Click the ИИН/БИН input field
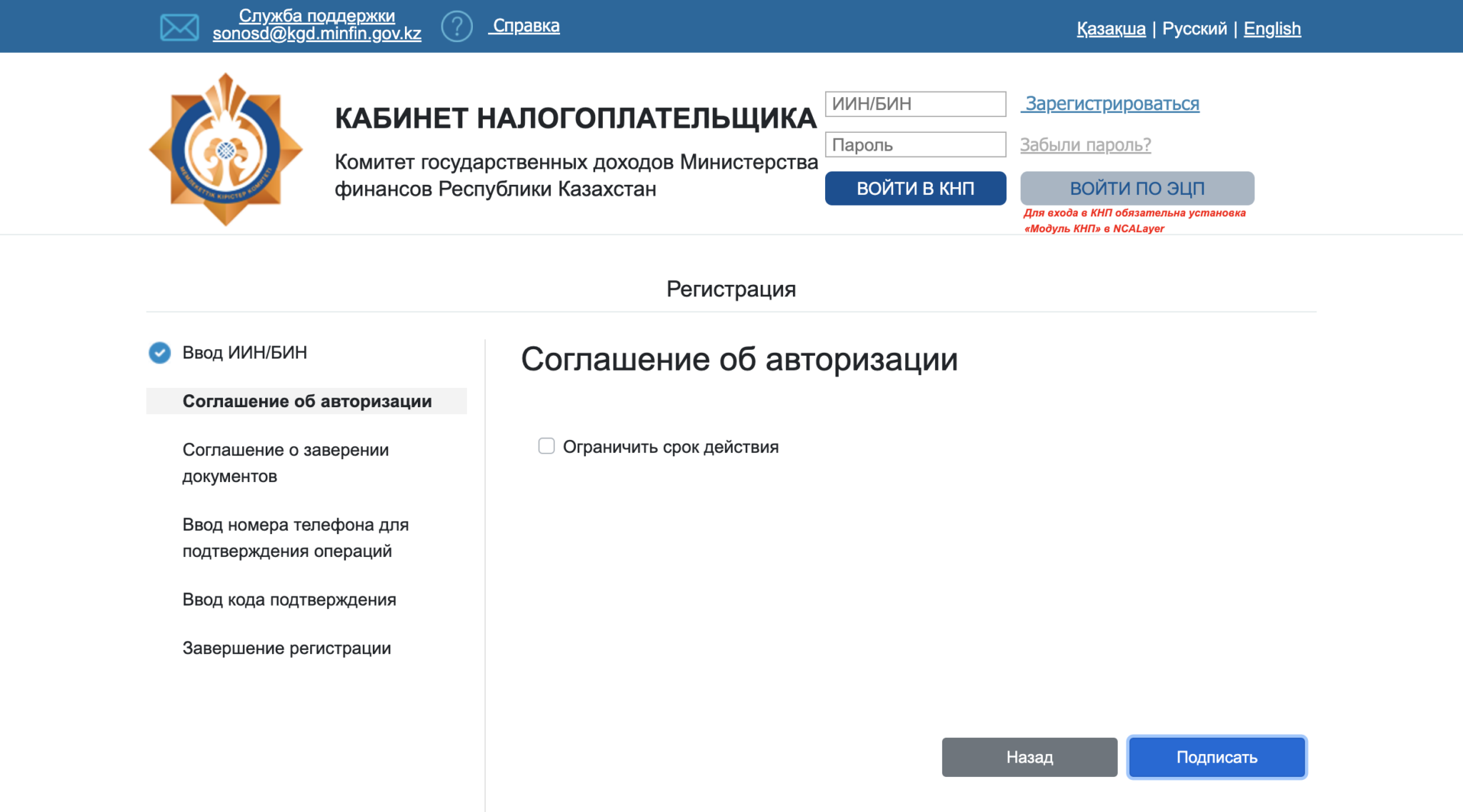The width and height of the screenshot is (1463, 812). pyautogui.click(x=915, y=104)
